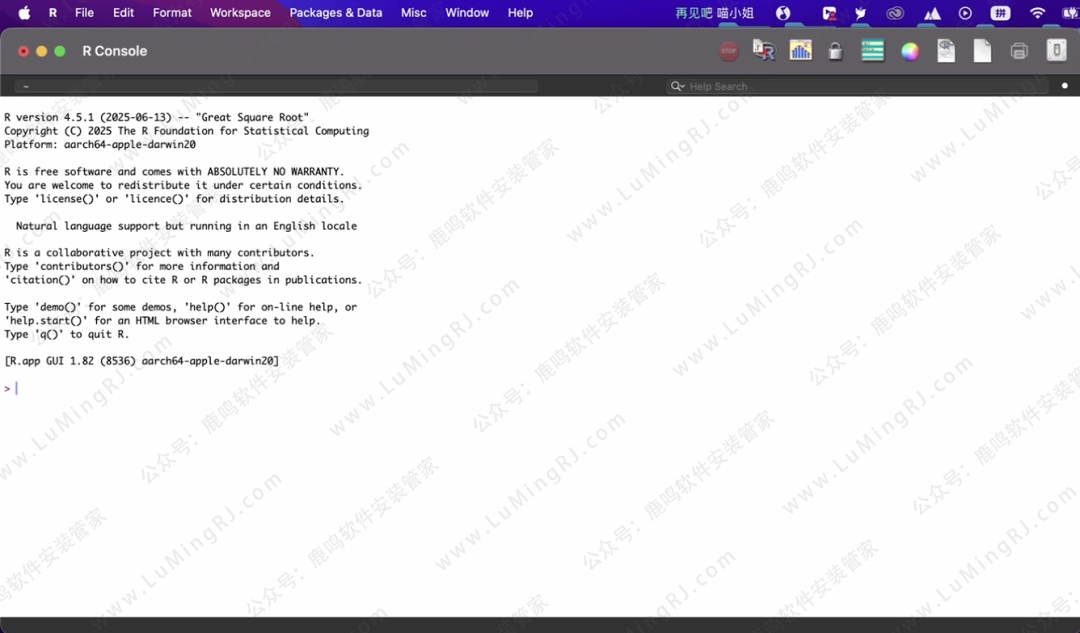Open the Misc menu
The height and width of the screenshot is (633, 1080).
click(x=413, y=13)
